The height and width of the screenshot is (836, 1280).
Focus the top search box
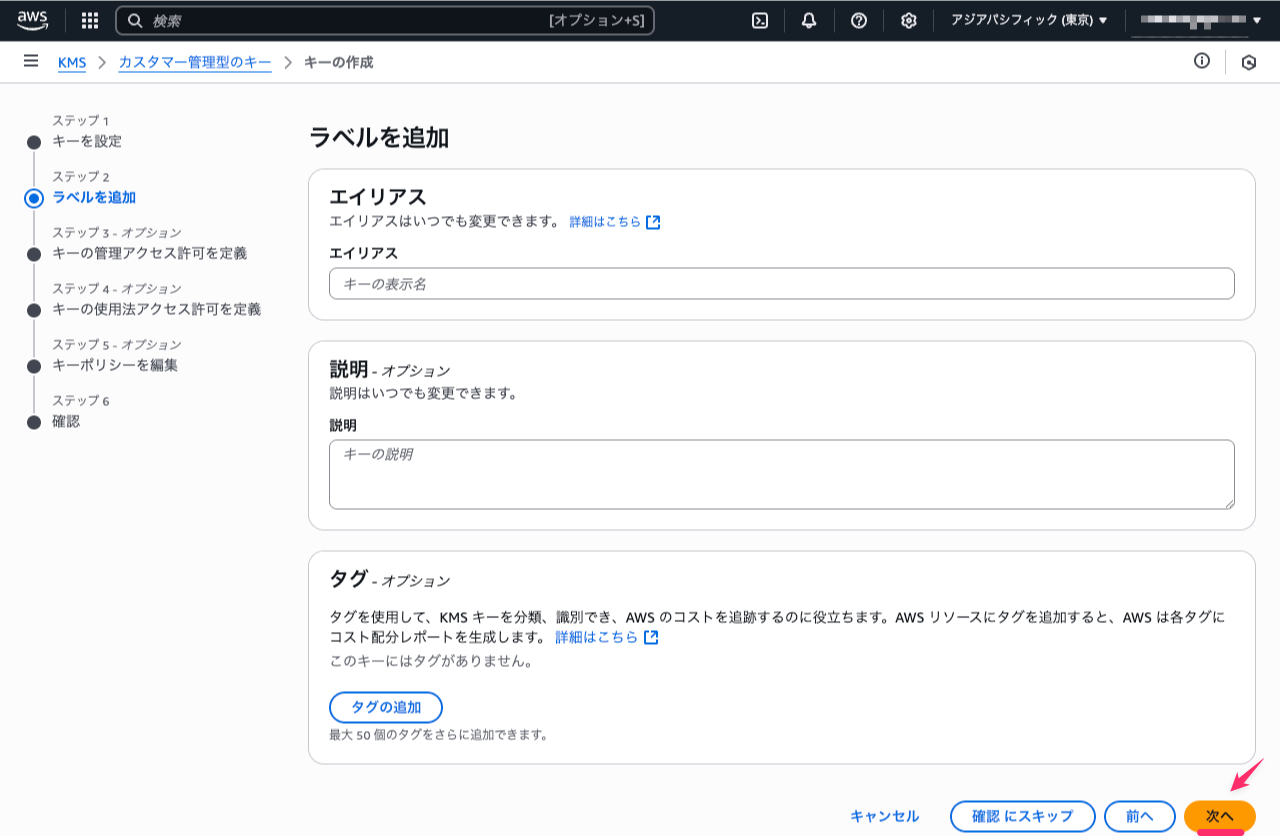pos(385,20)
